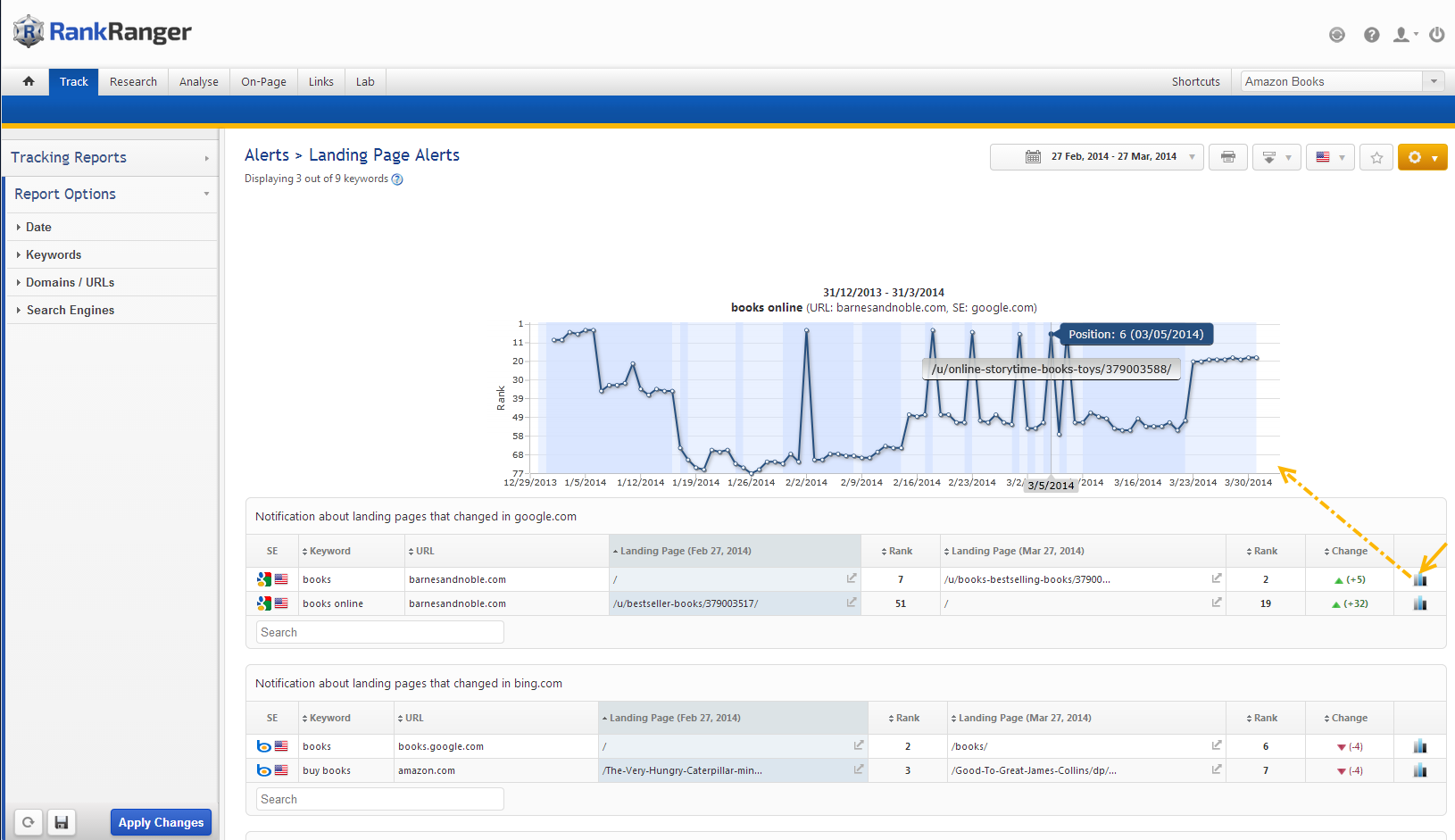The image size is (1455, 840).
Task: Open the help question mark icon
Action: 1371,35
